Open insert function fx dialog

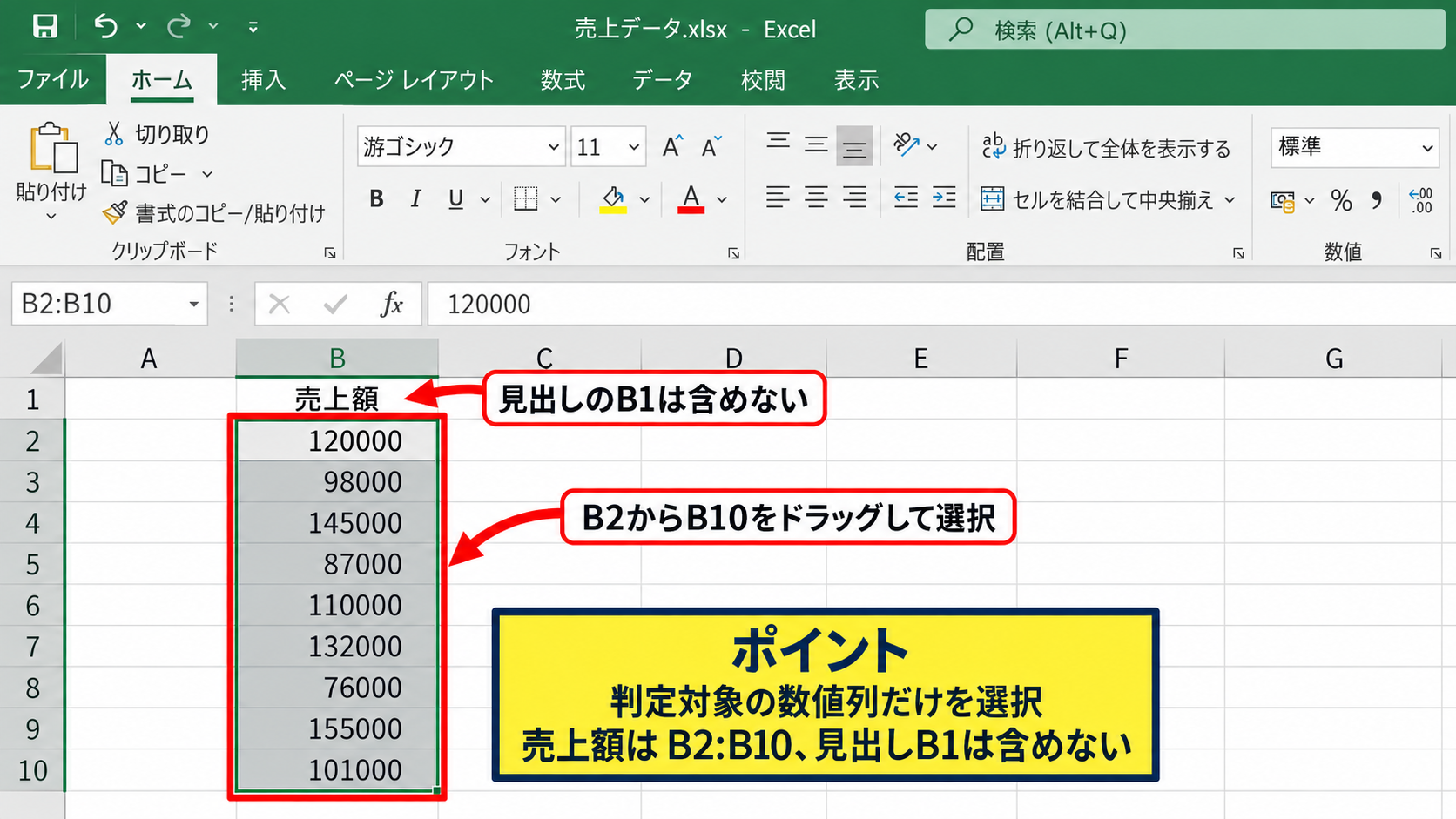coord(392,304)
